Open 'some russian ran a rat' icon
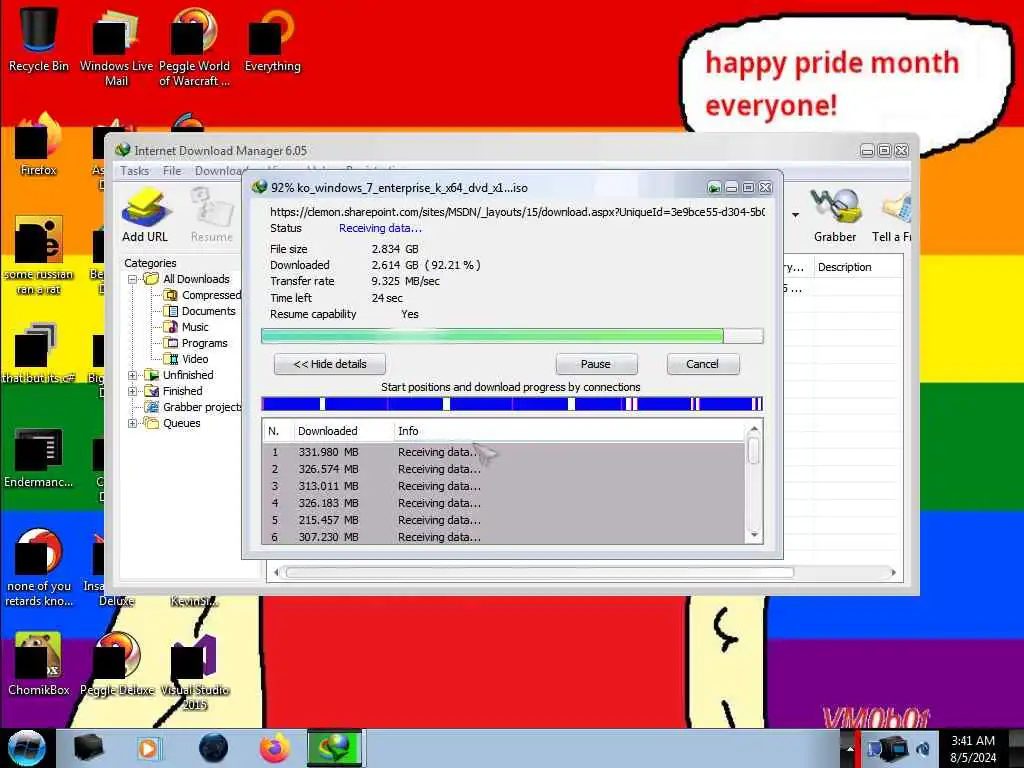The width and height of the screenshot is (1024, 768). pos(39,256)
